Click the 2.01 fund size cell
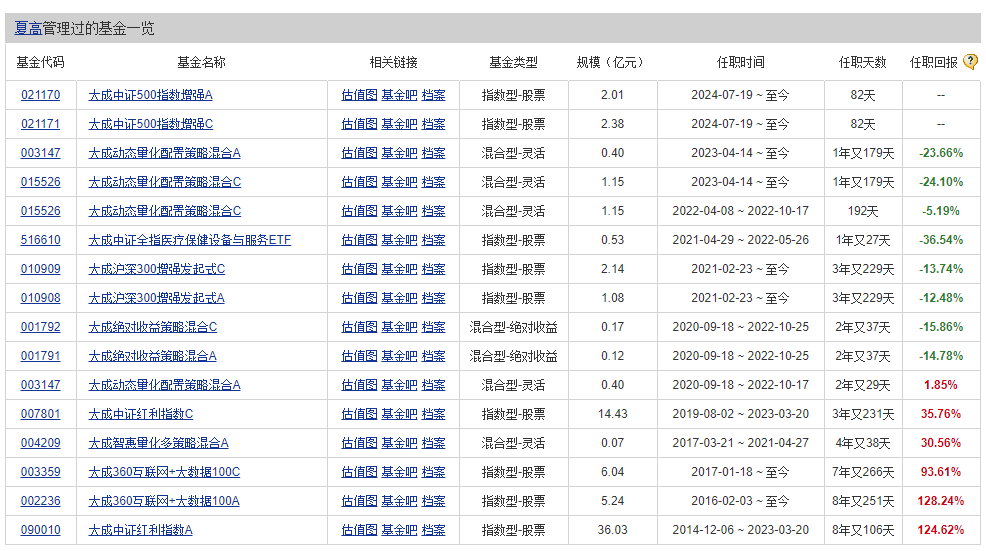This screenshot has width=986, height=551. point(612,95)
